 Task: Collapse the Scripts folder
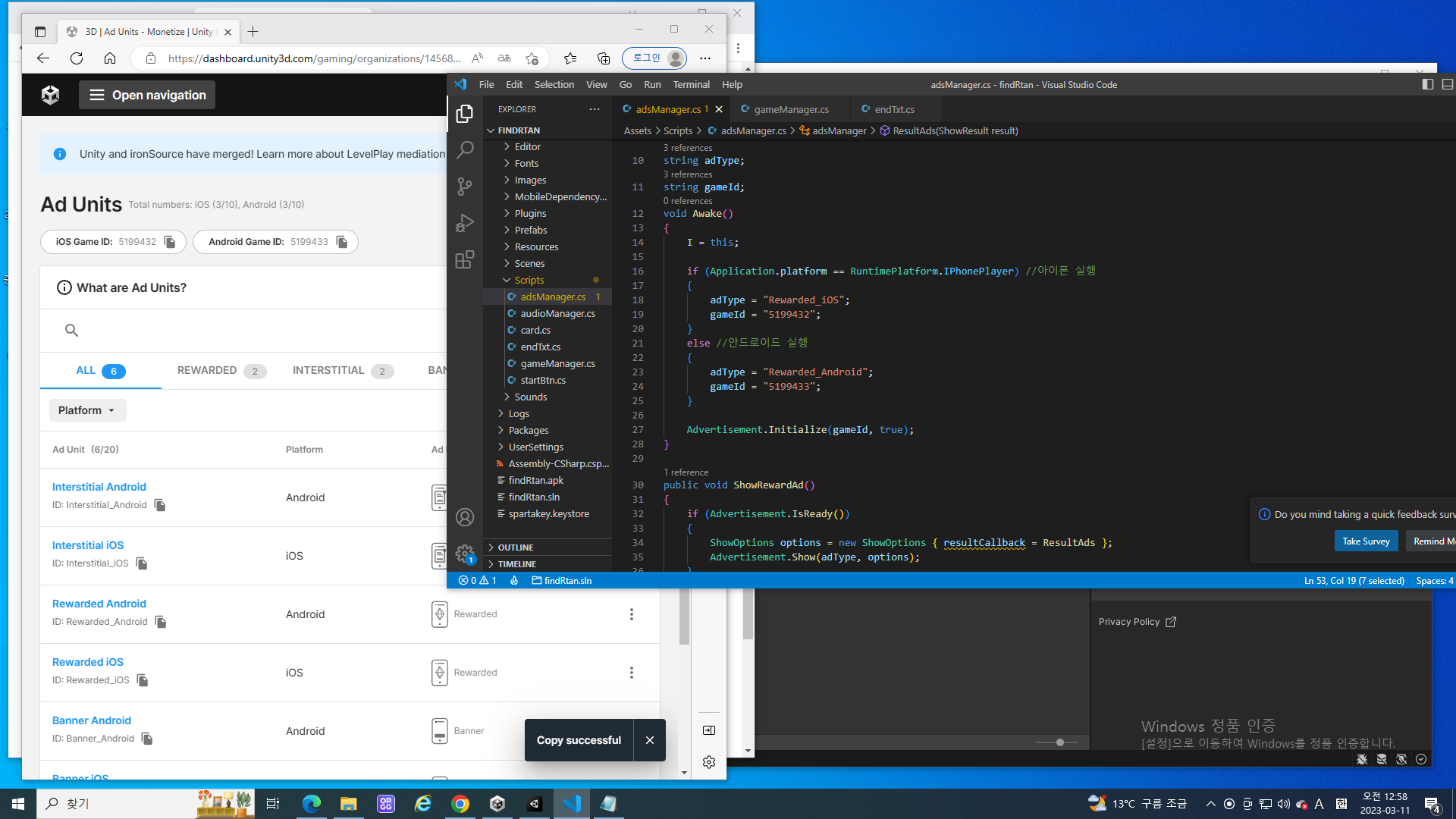pos(529,281)
